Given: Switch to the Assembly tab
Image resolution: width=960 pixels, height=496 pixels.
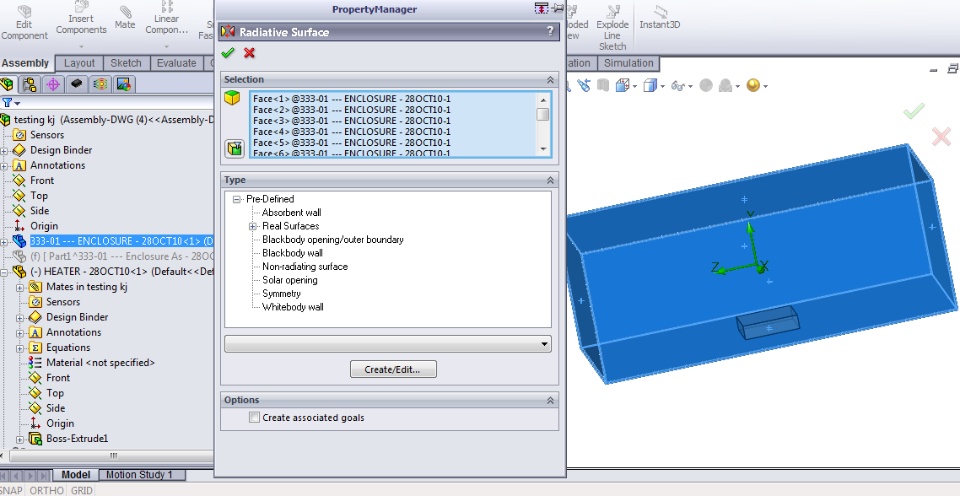Looking at the screenshot, I should [x=26, y=63].
